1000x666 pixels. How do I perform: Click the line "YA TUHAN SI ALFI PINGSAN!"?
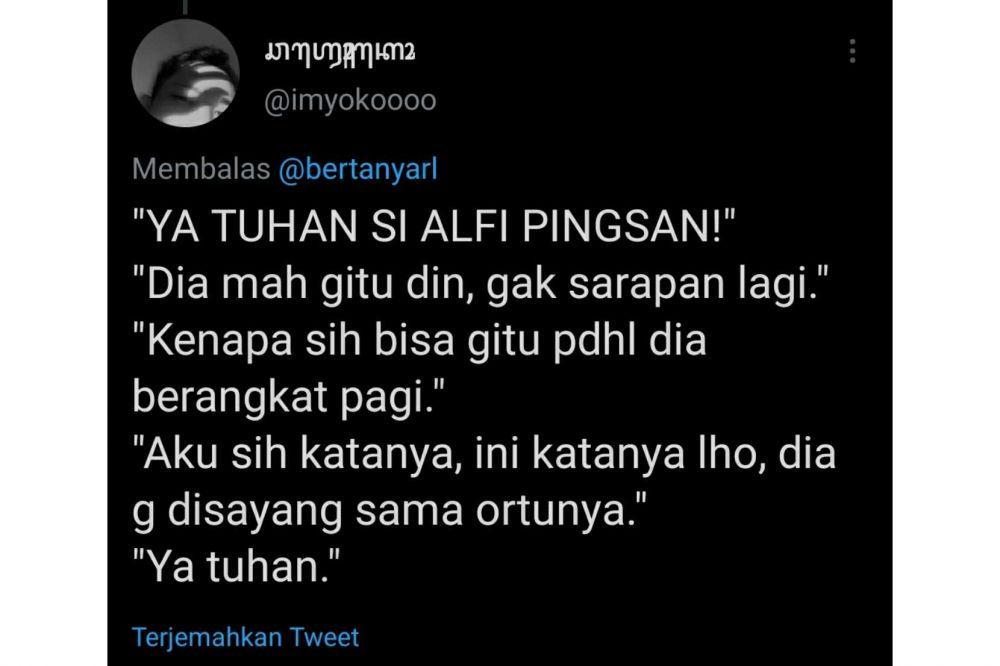(x=434, y=227)
